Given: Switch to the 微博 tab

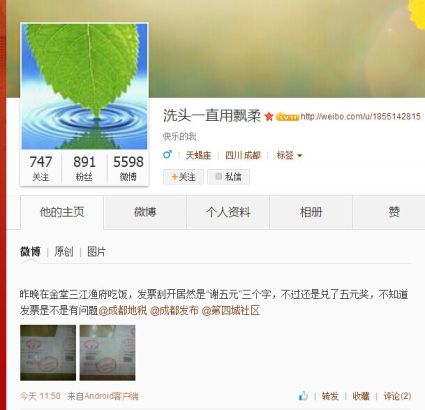Looking at the screenshot, I should [x=145, y=212].
